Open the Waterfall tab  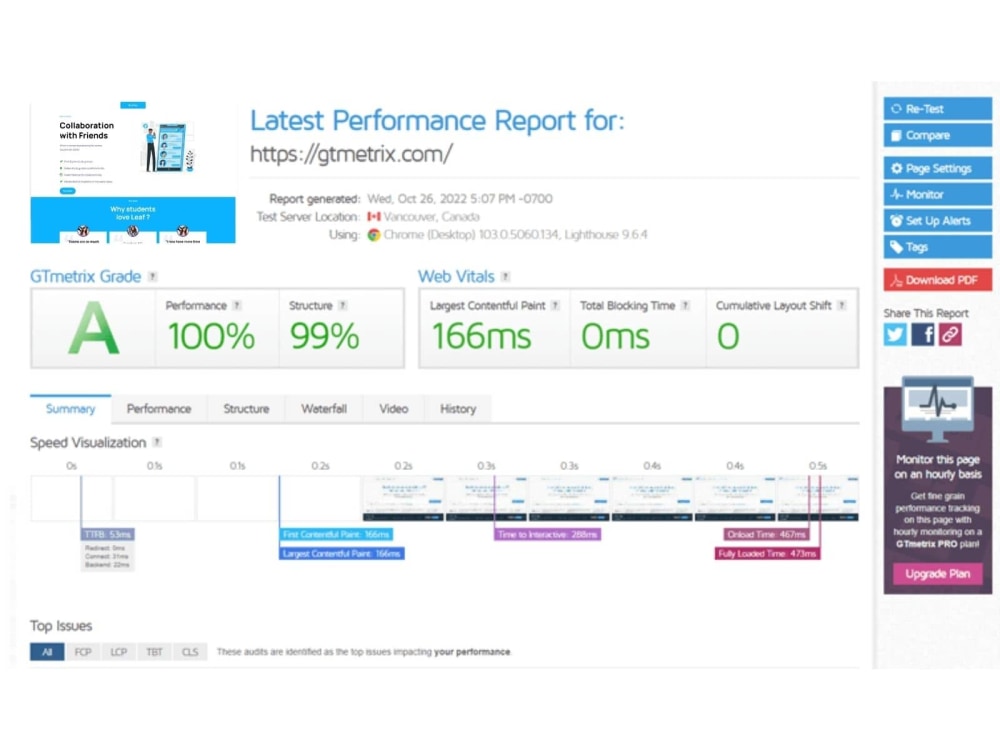click(x=324, y=409)
